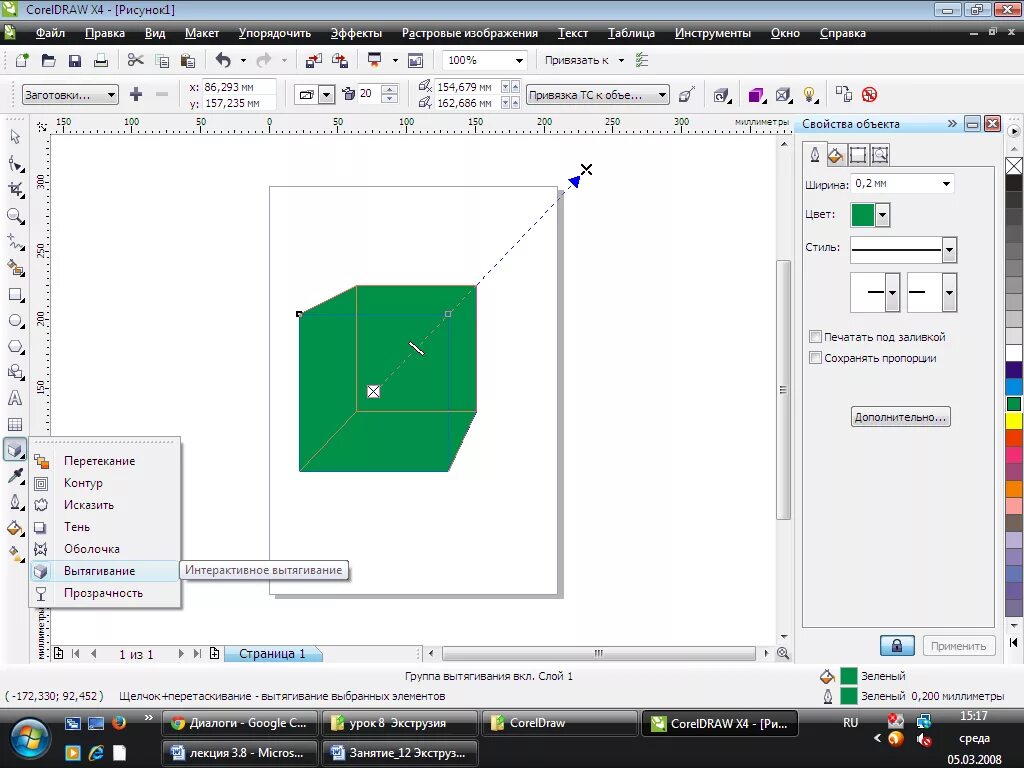Viewport: 1024px width, 768px height.
Task: Click the extrusion depth field 20
Action: pyautogui.click(x=368, y=94)
